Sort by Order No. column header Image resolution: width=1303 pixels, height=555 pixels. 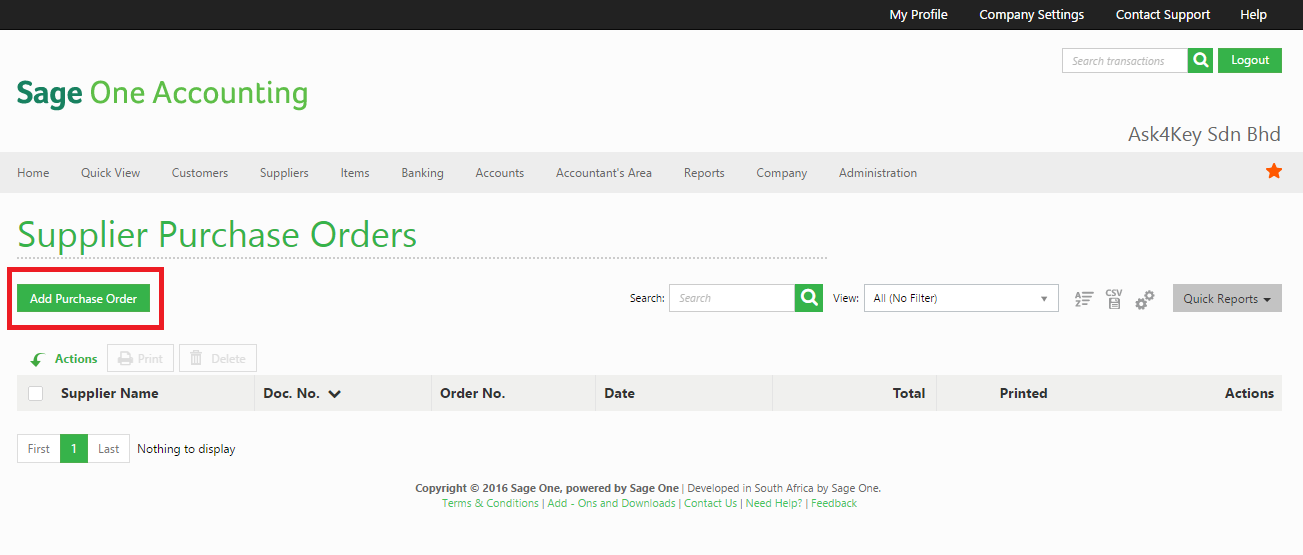click(x=473, y=393)
